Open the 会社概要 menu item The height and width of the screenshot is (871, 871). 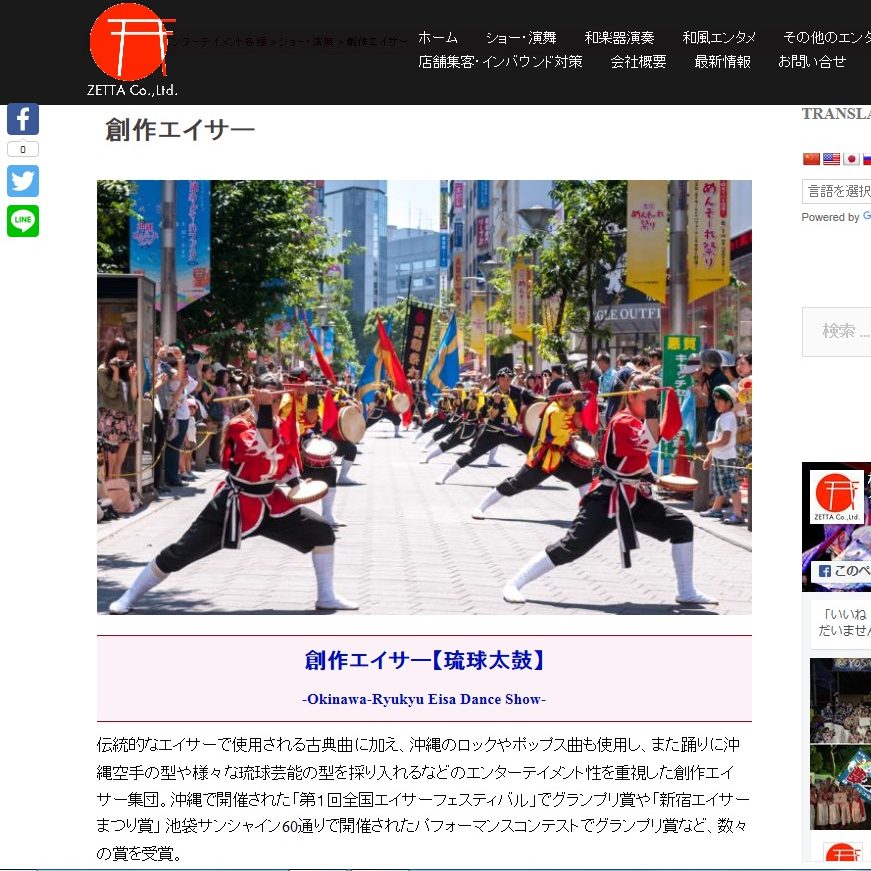[x=638, y=62]
